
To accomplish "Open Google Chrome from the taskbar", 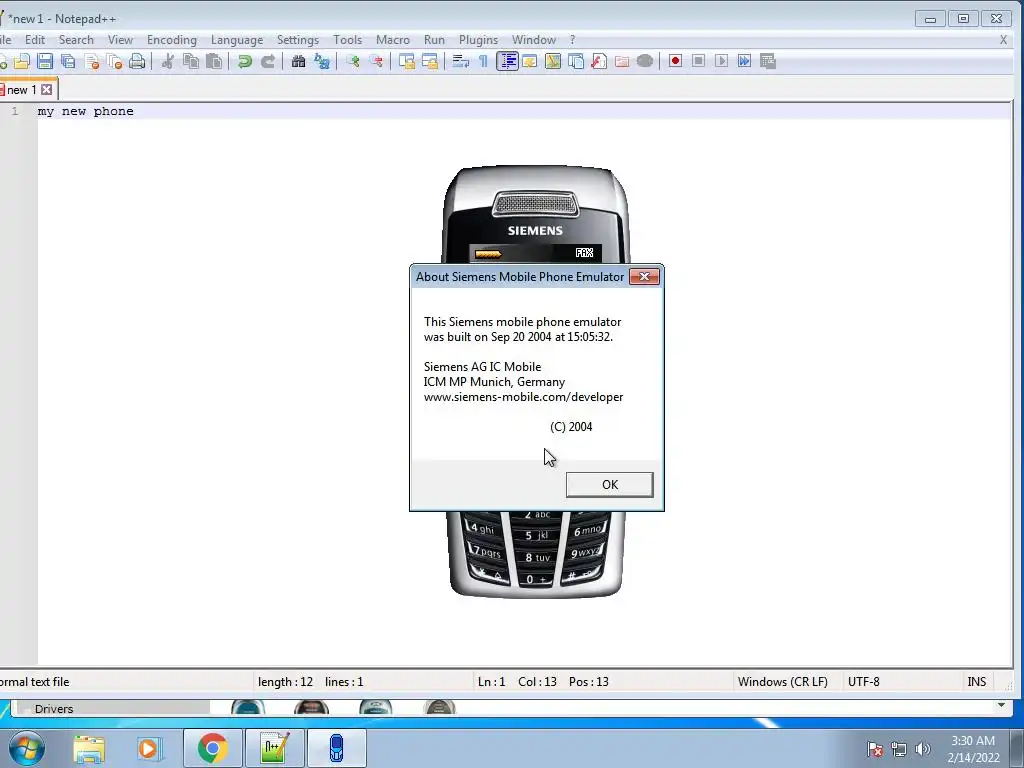I will point(212,748).
